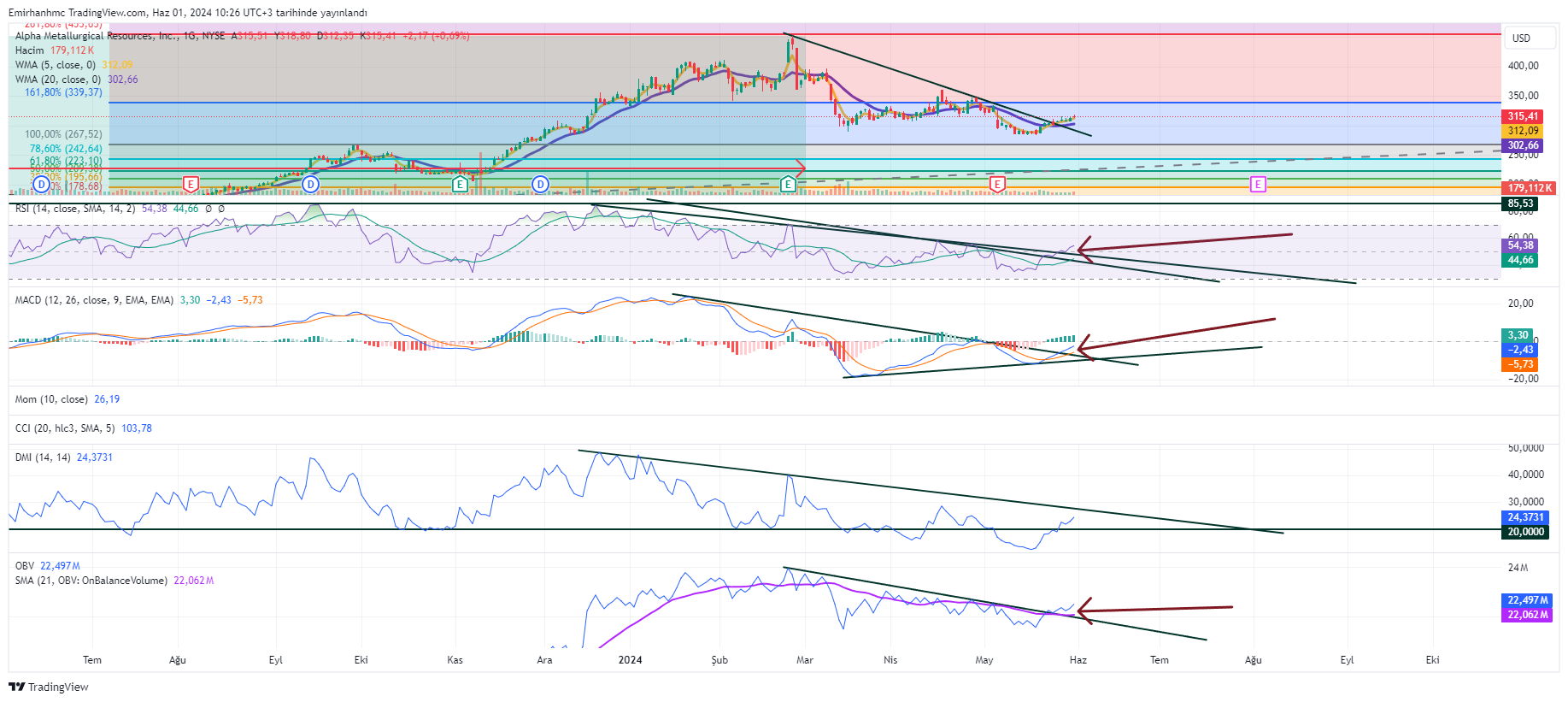Viewport: 1568px width, 702px height.
Task: Click the orange -5,73 signal axis label
Action: (x=1520, y=364)
